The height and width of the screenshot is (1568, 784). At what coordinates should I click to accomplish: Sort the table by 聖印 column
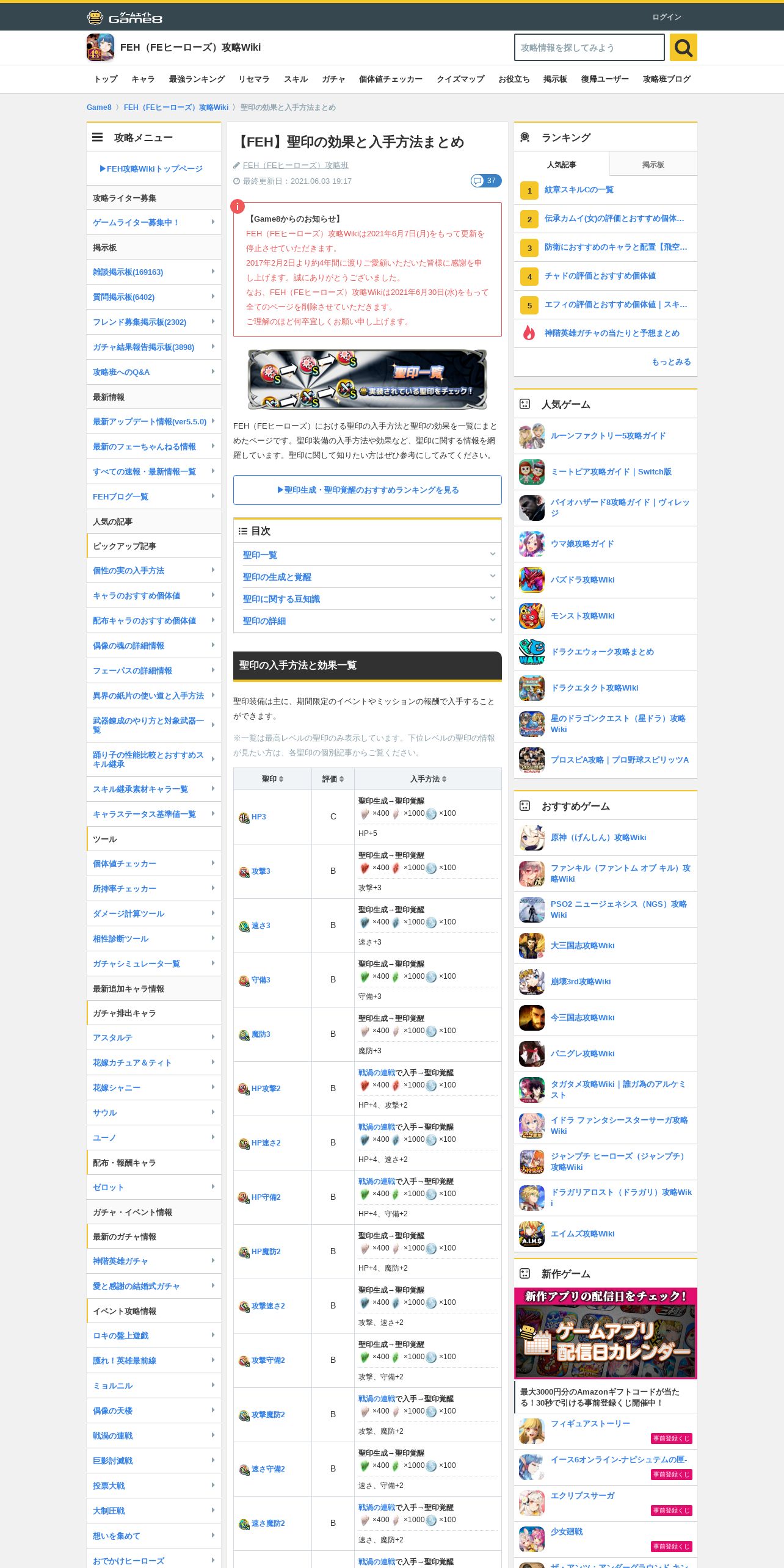pyautogui.click(x=272, y=779)
